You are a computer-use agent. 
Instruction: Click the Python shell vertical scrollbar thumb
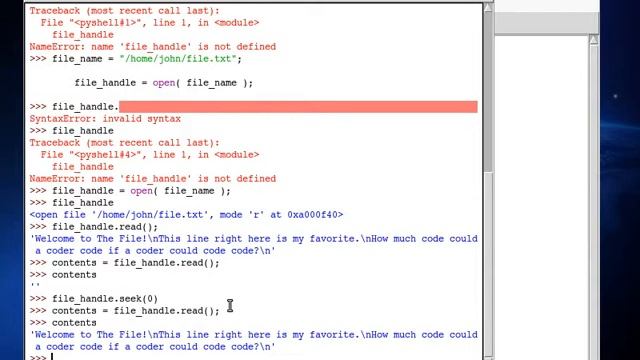click(x=488, y=93)
